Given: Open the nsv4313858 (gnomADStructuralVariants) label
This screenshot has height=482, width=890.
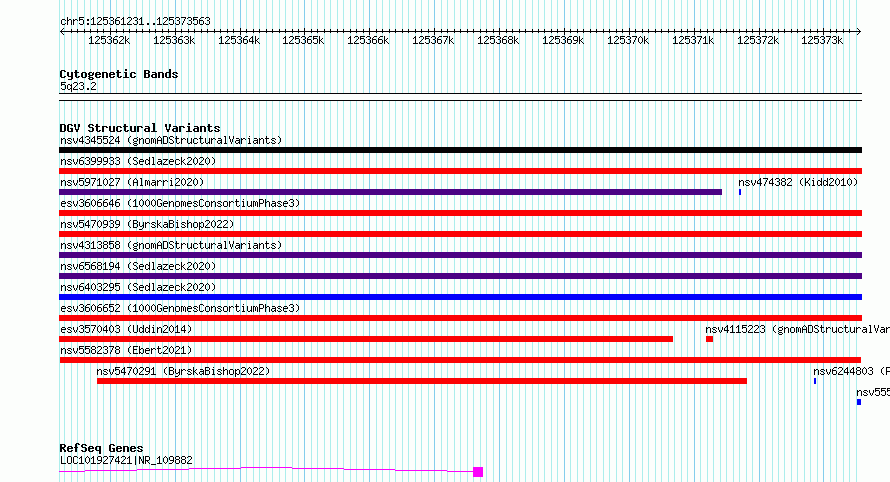Looking at the screenshot, I should pos(171,245).
